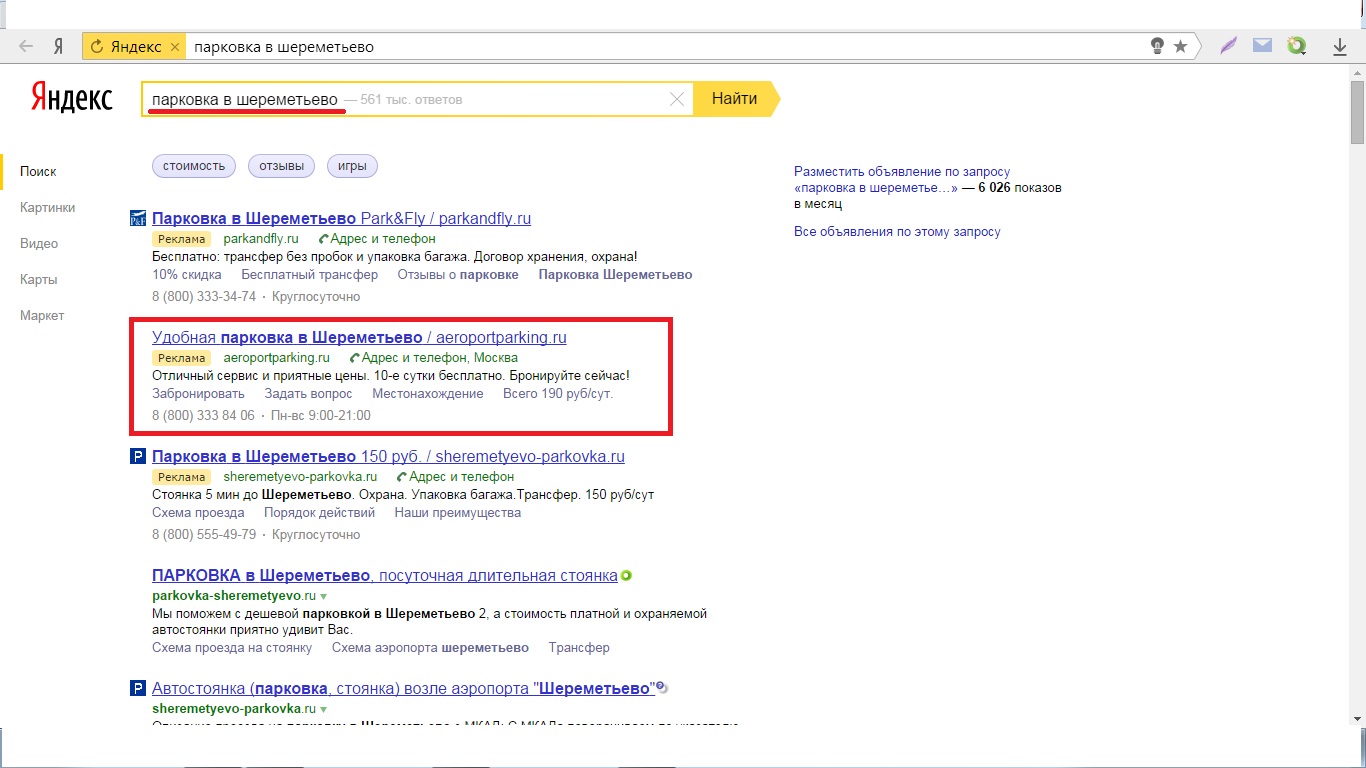Click the hours text 'Пн-вс 9:00-21:00'
Viewport: 1366px width, 768px height.
coord(320,416)
